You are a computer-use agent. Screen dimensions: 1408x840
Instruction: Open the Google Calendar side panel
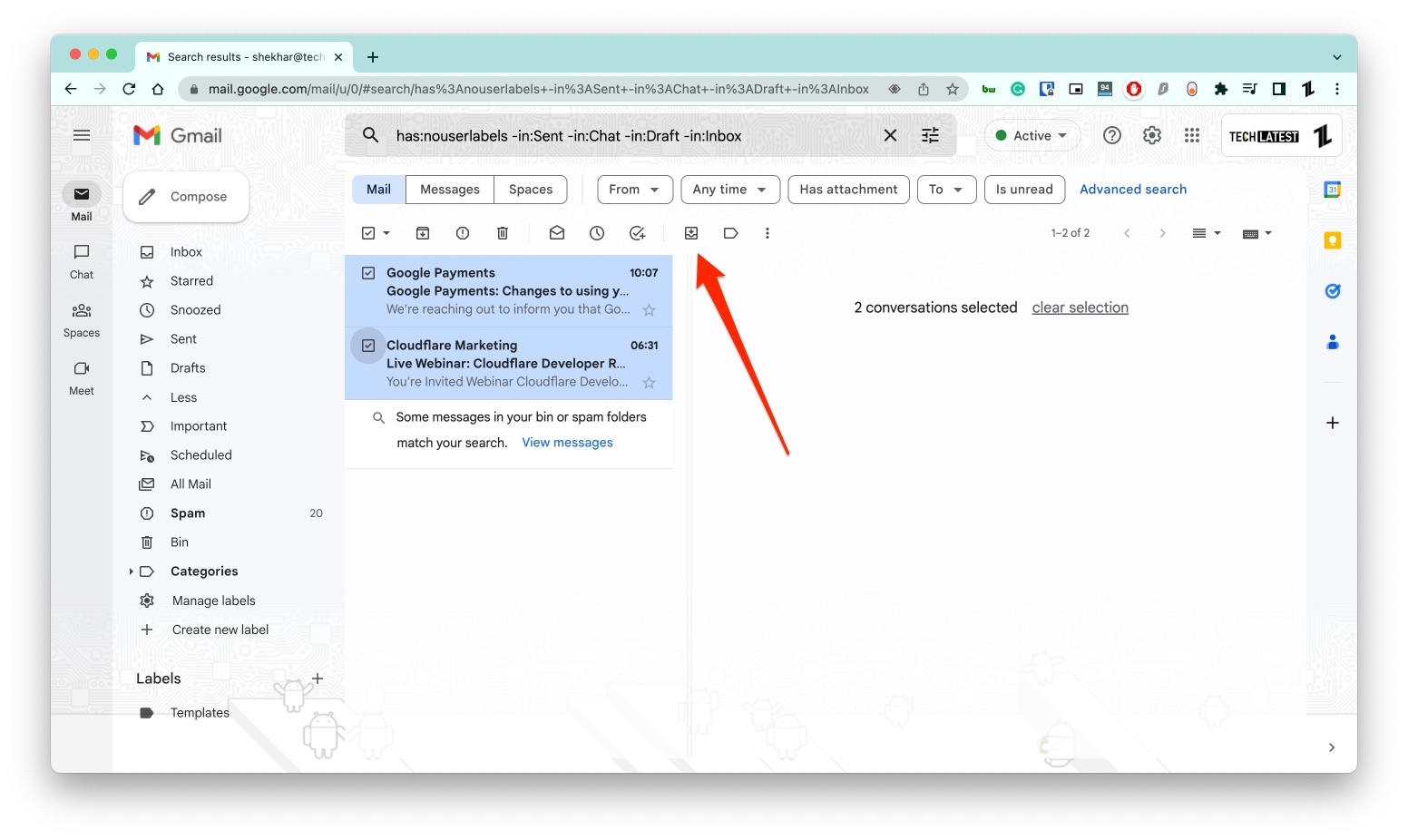point(1333,190)
